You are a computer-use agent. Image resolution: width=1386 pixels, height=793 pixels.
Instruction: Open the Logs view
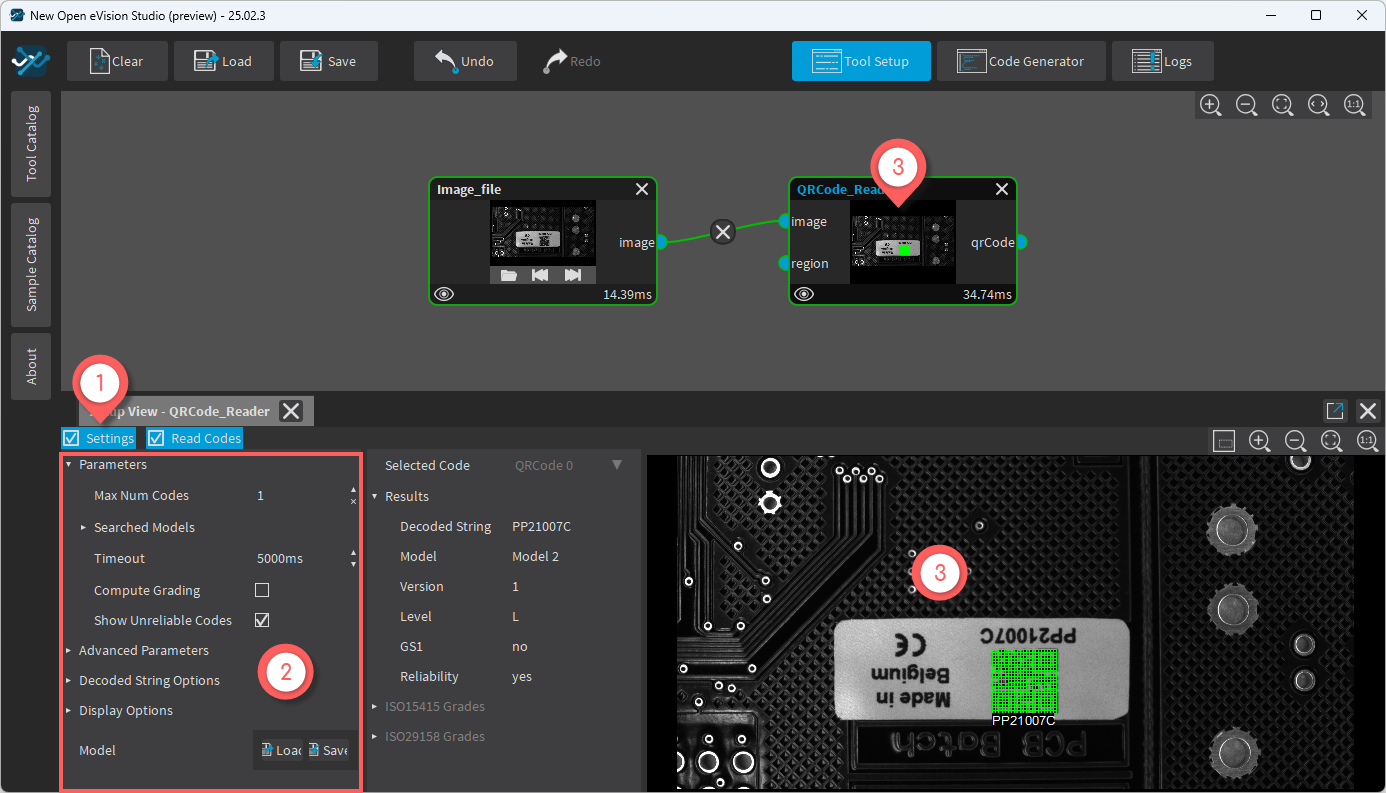tap(1163, 61)
